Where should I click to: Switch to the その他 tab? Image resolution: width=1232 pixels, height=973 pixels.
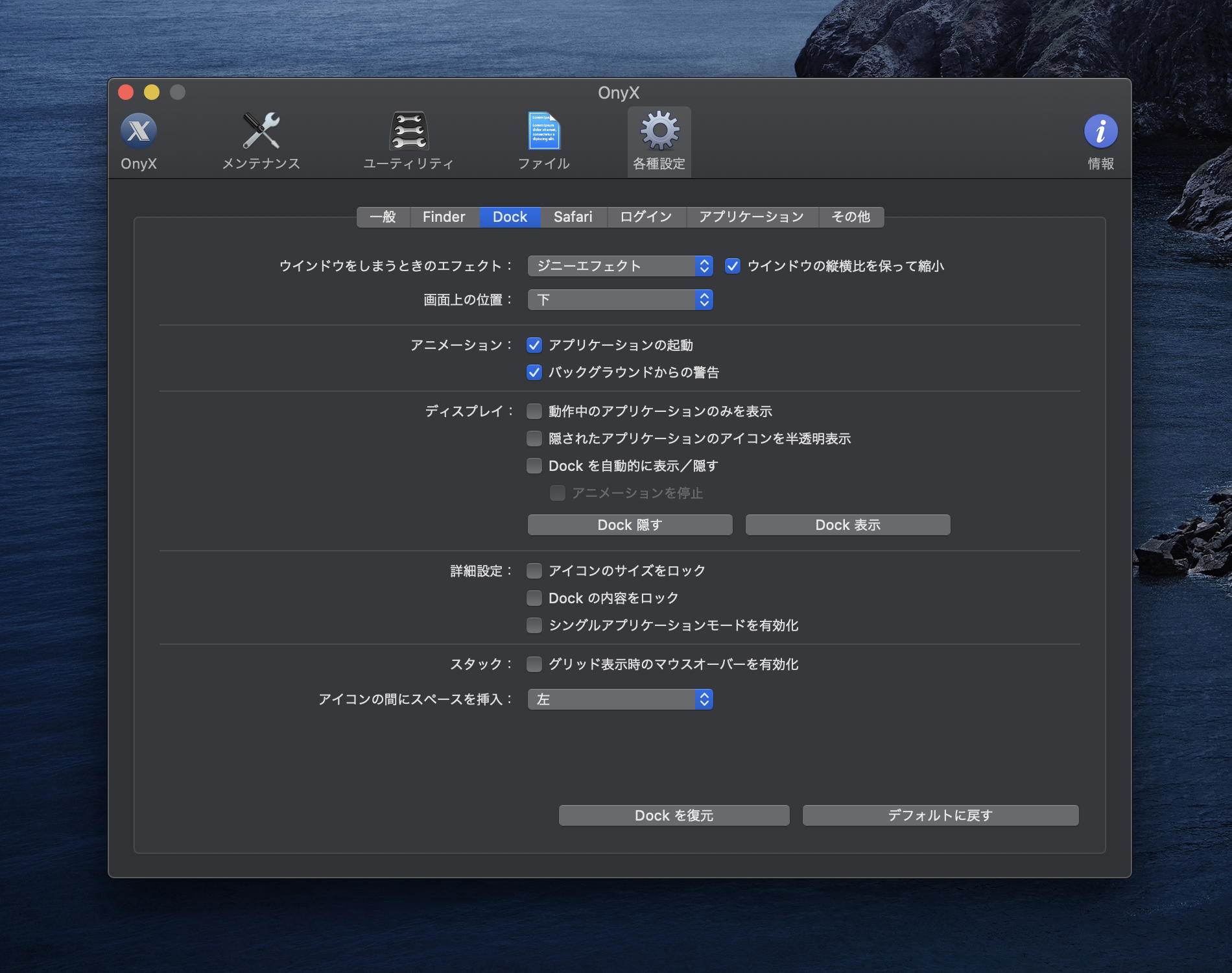[851, 217]
